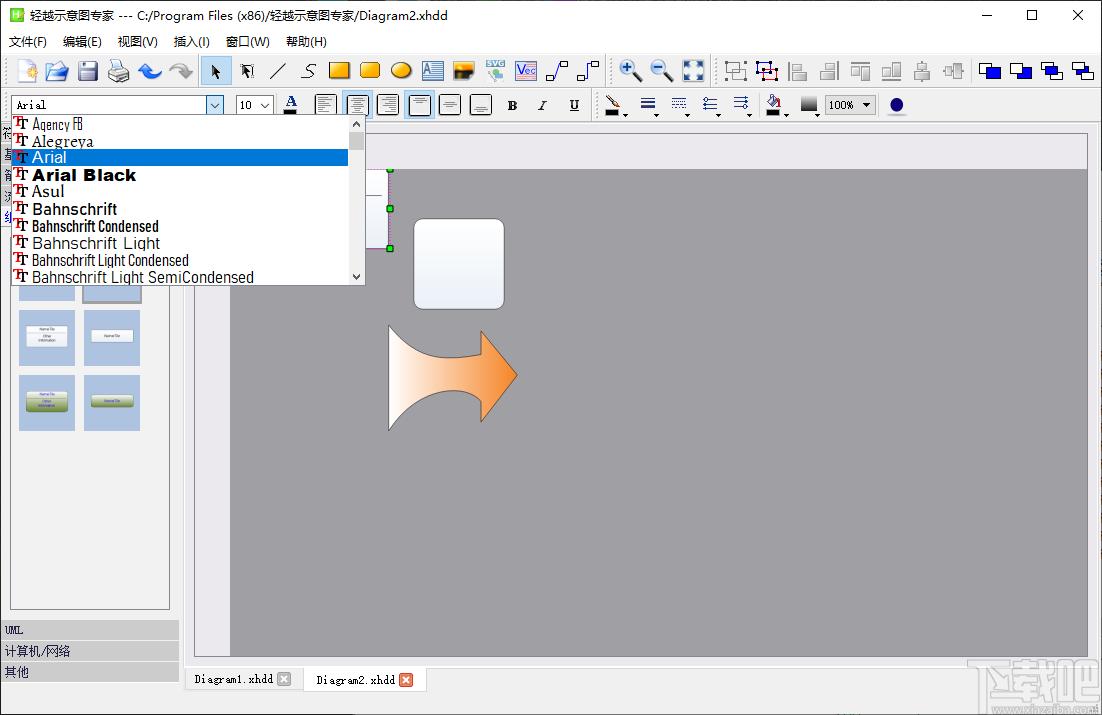Bring shape forward one level
Image resolution: width=1102 pixels, height=715 pixels.
point(1051,71)
